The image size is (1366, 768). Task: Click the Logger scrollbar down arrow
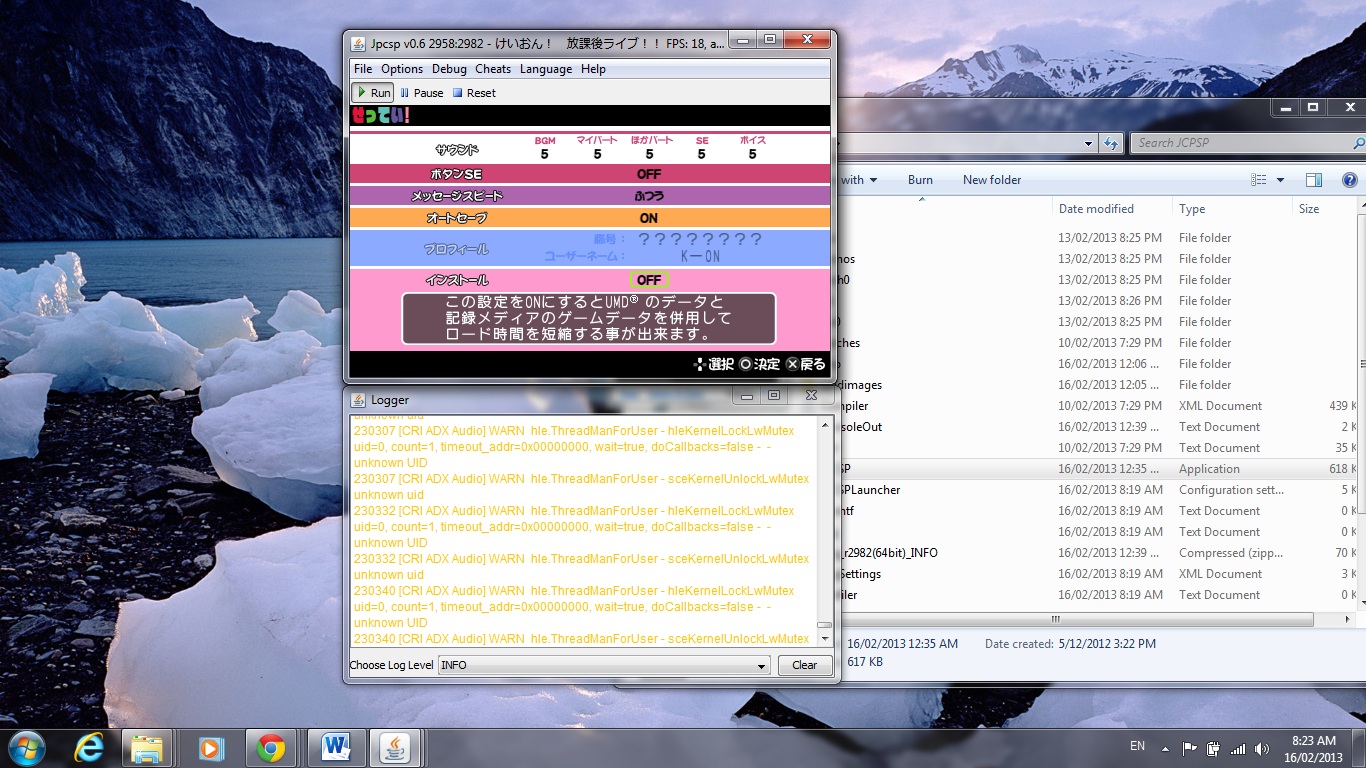(825, 640)
